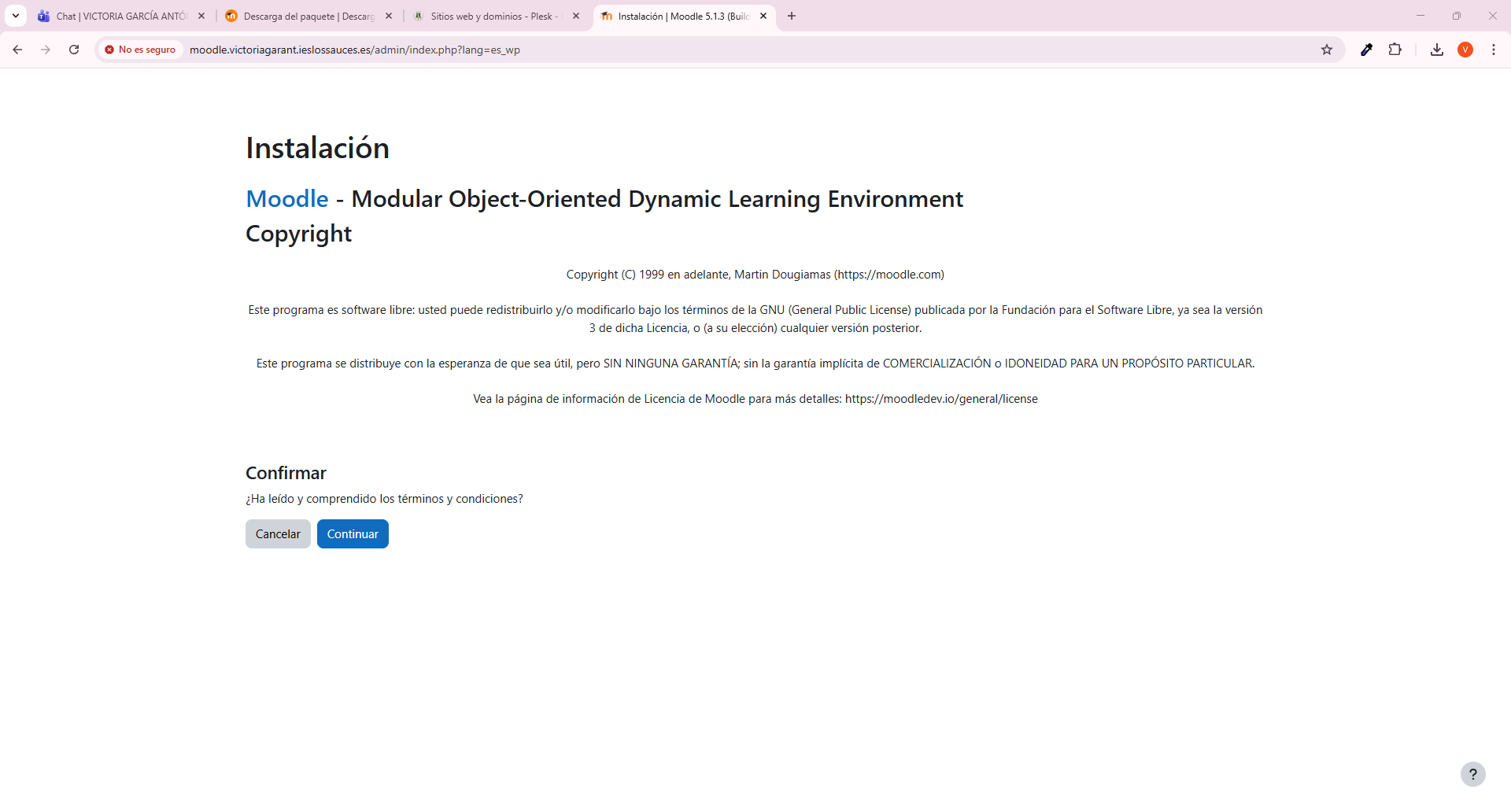
Task: Open the Moodle link in the heading
Action: tap(287, 199)
